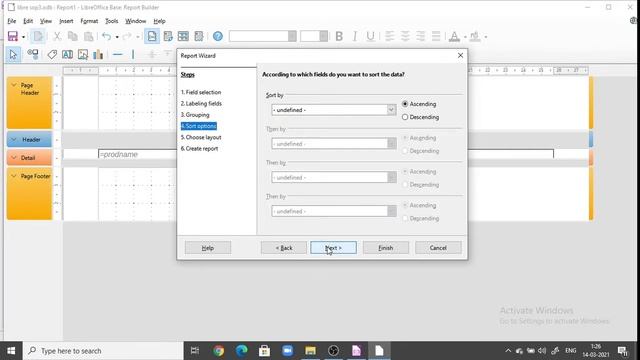Click the blue Help question mark icon
Image resolution: width=640 pixels, height=360 pixels.
point(218,36)
